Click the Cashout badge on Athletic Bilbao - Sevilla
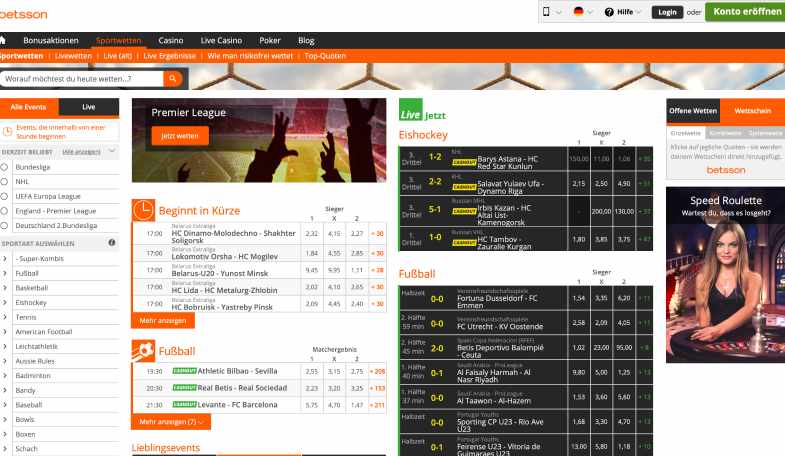The width and height of the screenshot is (785, 456). click(184, 371)
